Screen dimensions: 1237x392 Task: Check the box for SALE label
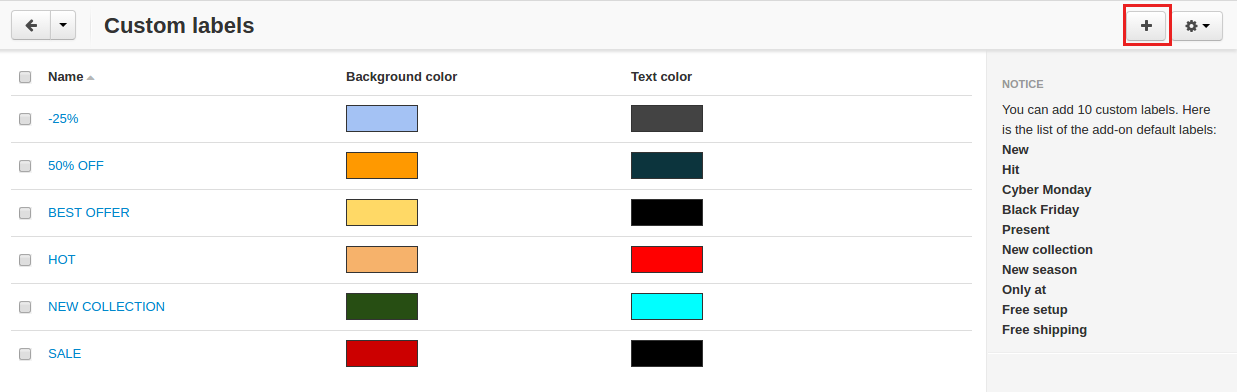click(25, 354)
